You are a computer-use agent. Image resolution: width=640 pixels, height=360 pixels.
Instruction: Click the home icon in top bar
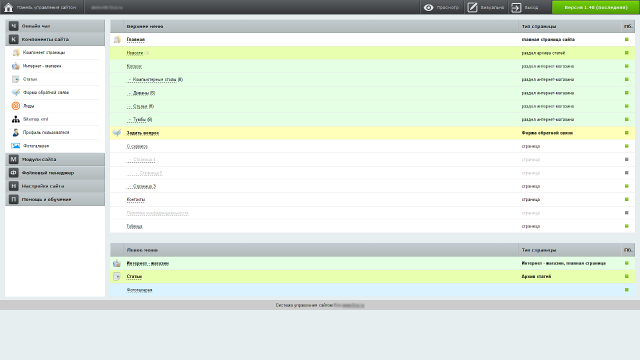(8, 7)
